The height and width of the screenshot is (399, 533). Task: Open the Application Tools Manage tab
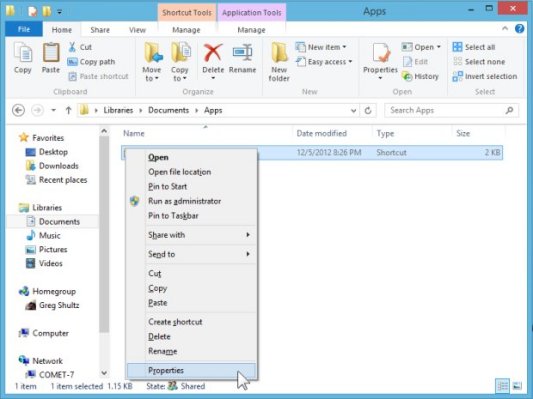click(251, 30)
